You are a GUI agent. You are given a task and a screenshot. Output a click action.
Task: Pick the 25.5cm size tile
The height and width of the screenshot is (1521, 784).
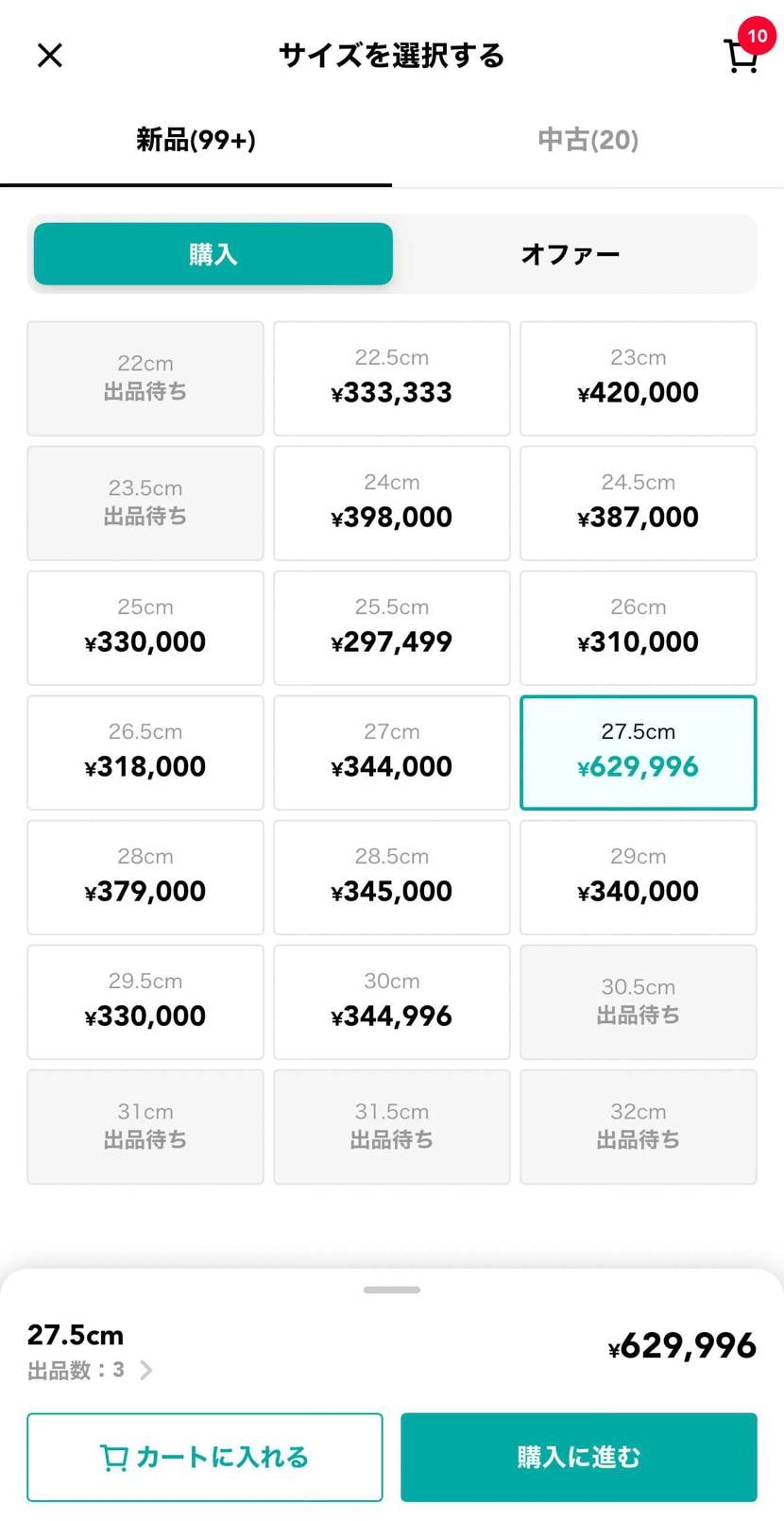pyautogui.click(x=392, y=628)
